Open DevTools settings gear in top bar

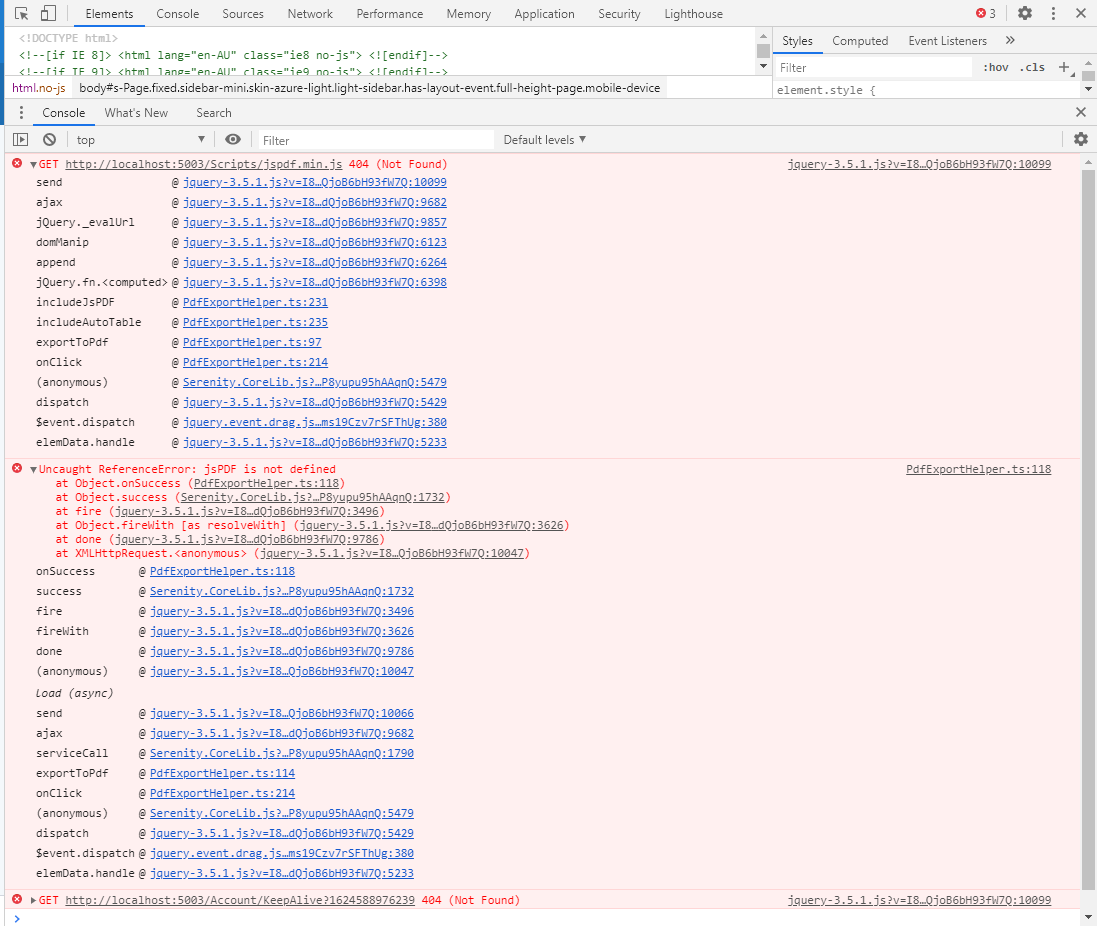pos(1025,13)
